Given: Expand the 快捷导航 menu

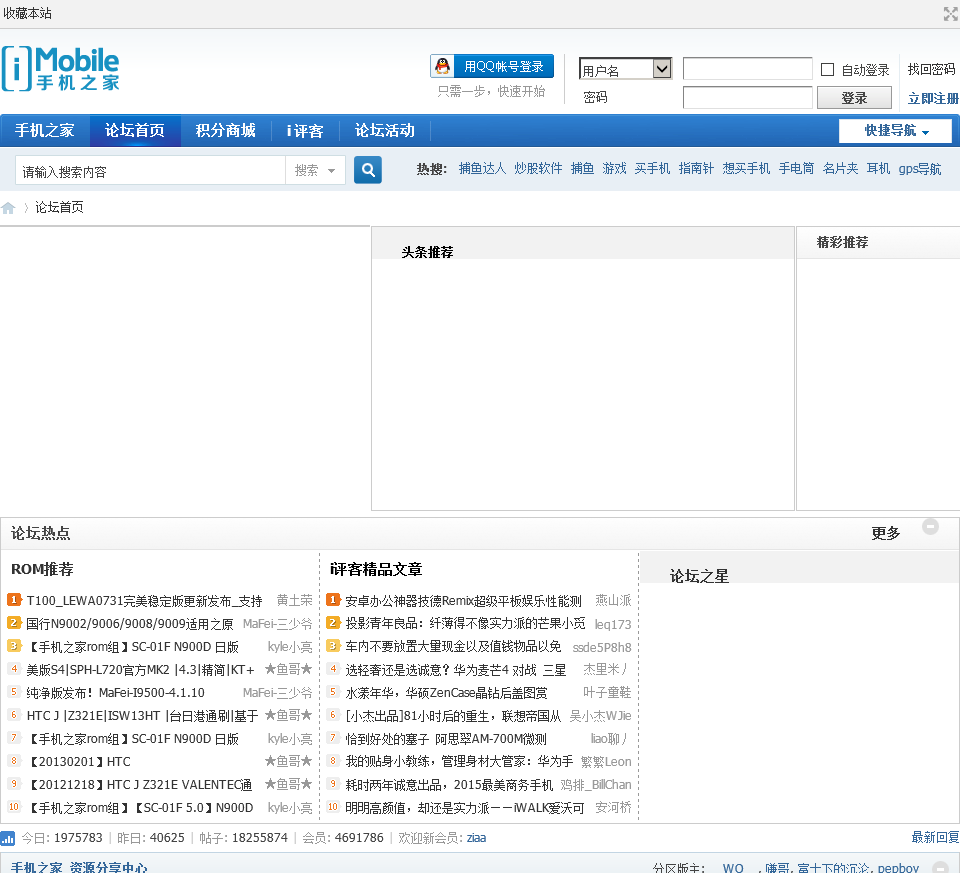Looking at the screenshot, I should point(895,130).
